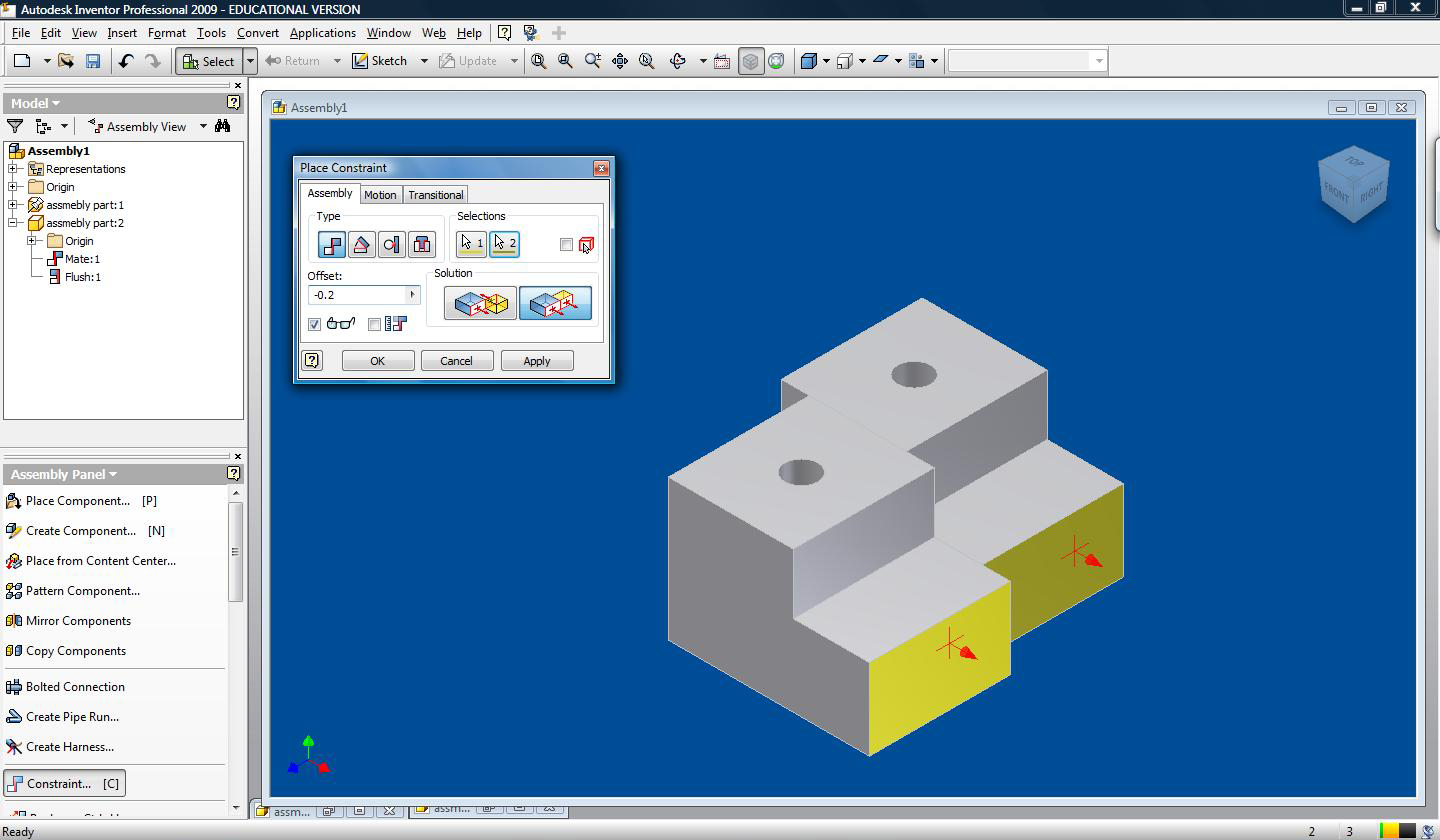Screen dimensions: 1440x840
Task: Open the Applications menu
Action: 323,33
